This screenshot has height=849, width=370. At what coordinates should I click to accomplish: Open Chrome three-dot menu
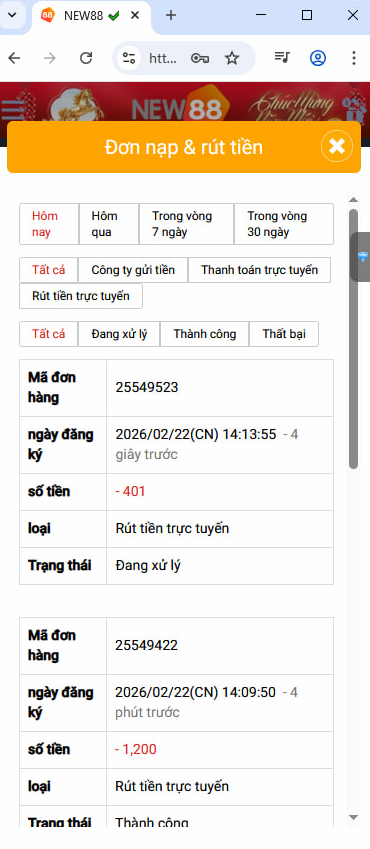pos(353,58)
